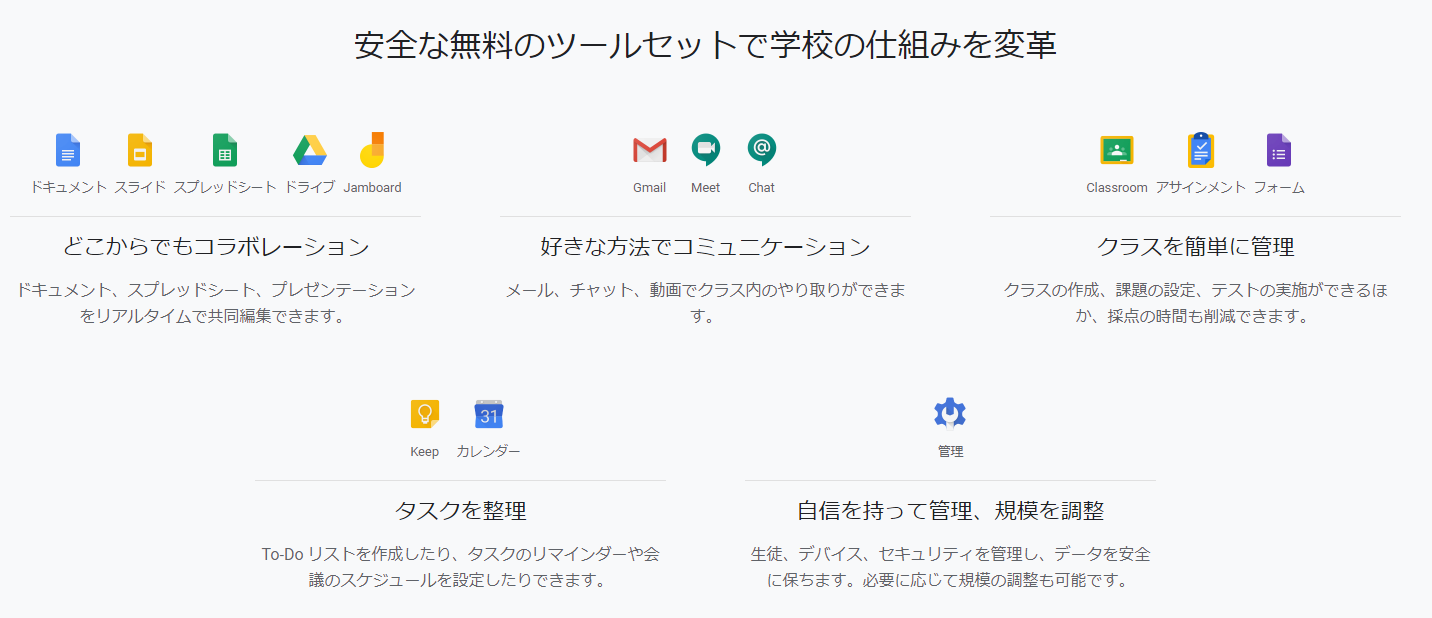Click the クラスを簡単に管理 heading

pos(1195,247)
